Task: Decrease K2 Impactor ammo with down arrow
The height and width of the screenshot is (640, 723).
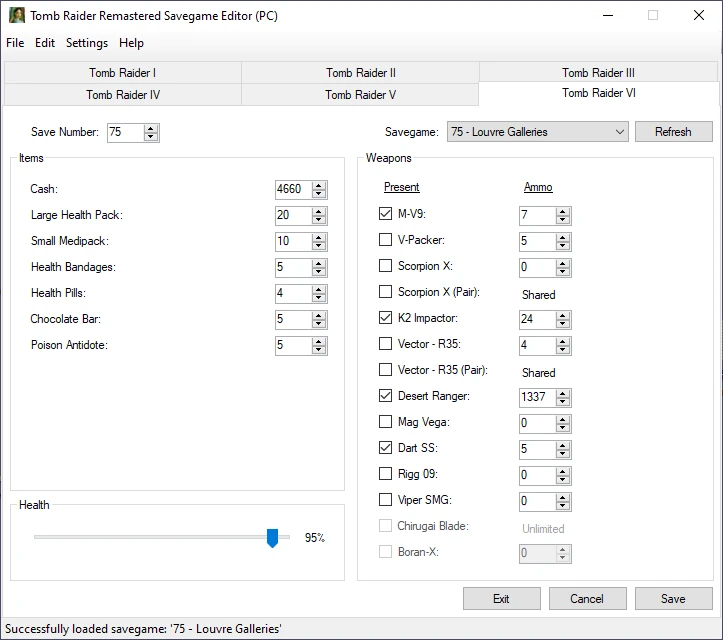Action: [563, 324]
